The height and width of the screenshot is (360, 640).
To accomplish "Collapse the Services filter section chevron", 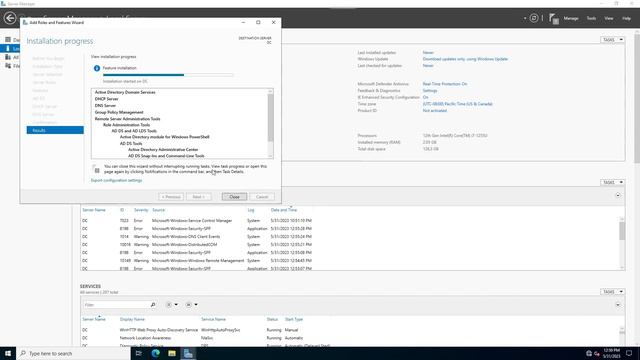I will click(618, 304).
